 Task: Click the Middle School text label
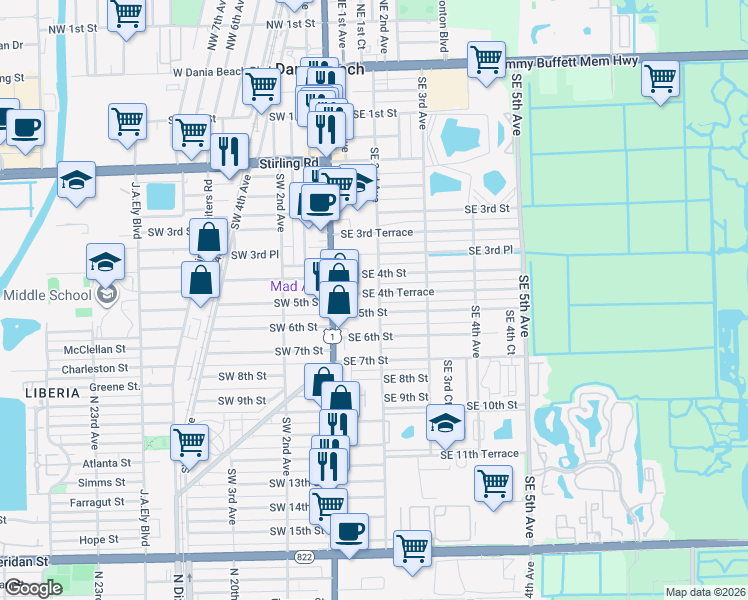[47, 295]
